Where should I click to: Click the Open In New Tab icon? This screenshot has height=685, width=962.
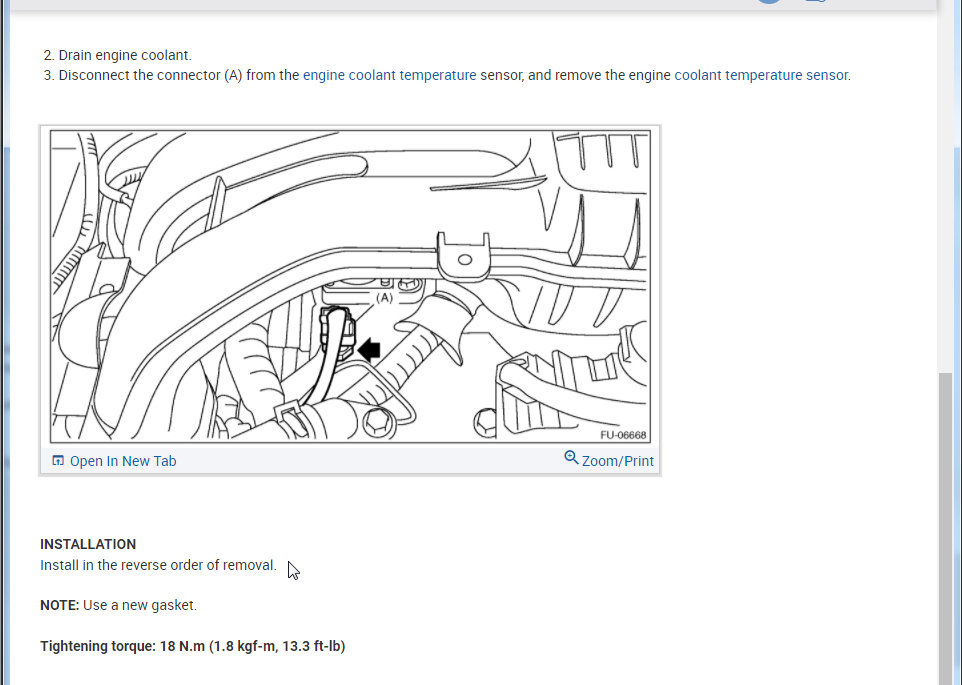point(58,461)
